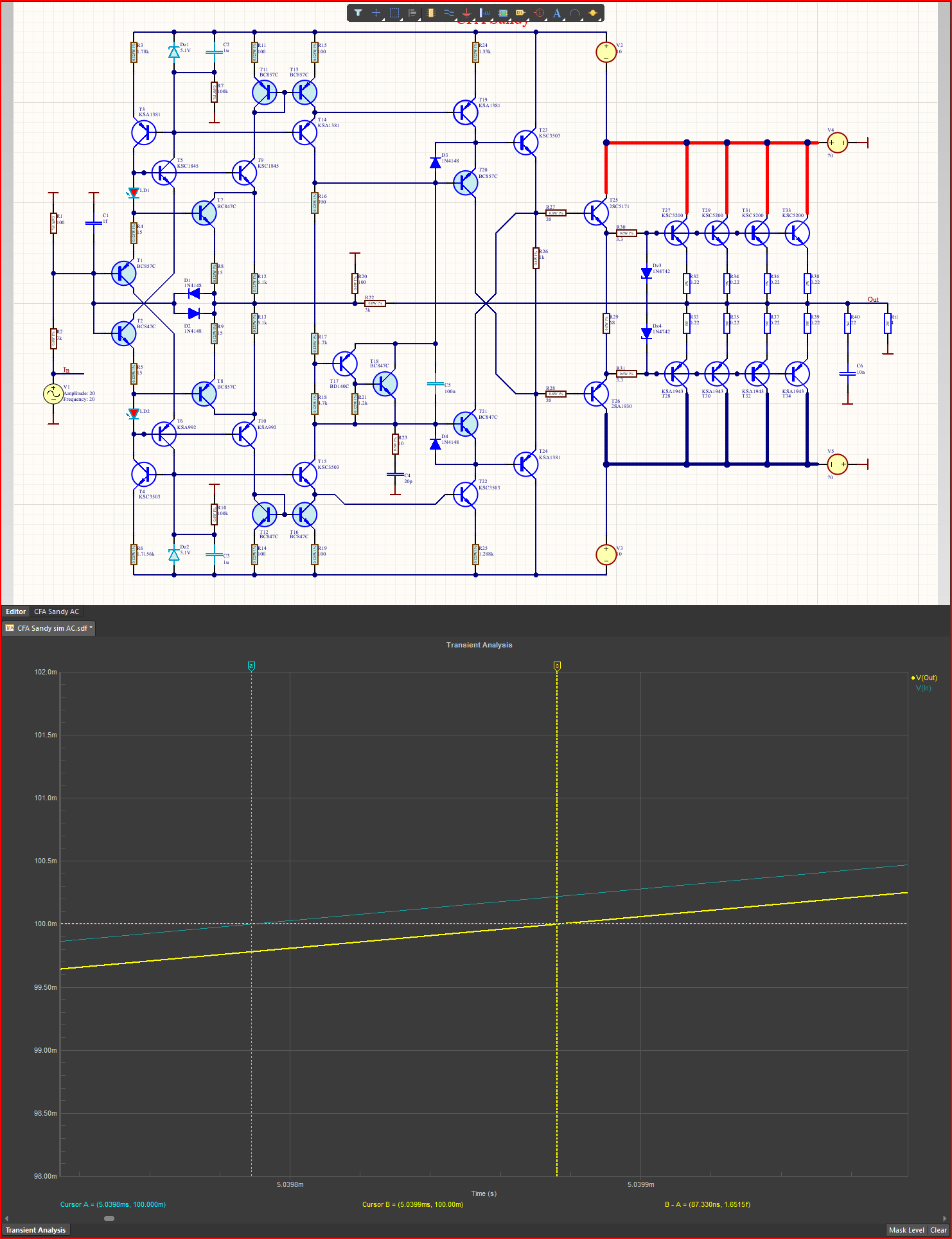Image resolution: width=952 pixels, height=1239 pixels.
Task: Place a GND power port
Action: (466, 13)
